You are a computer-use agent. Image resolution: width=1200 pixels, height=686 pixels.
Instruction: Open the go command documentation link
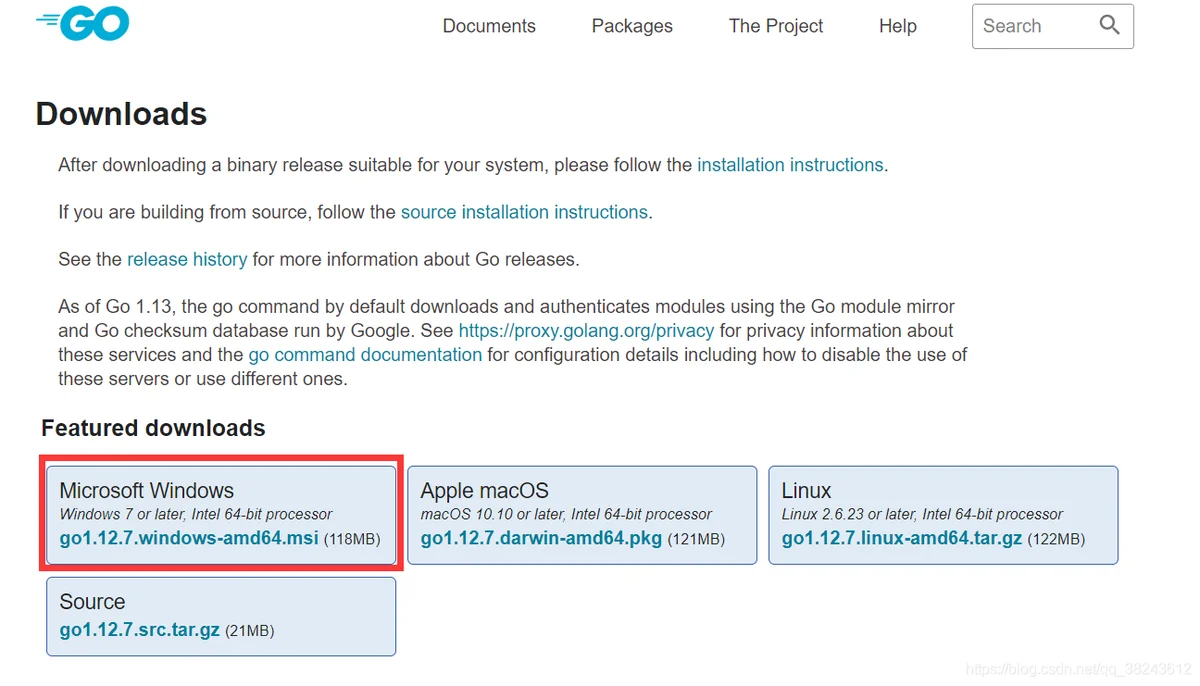pos(365,354)
